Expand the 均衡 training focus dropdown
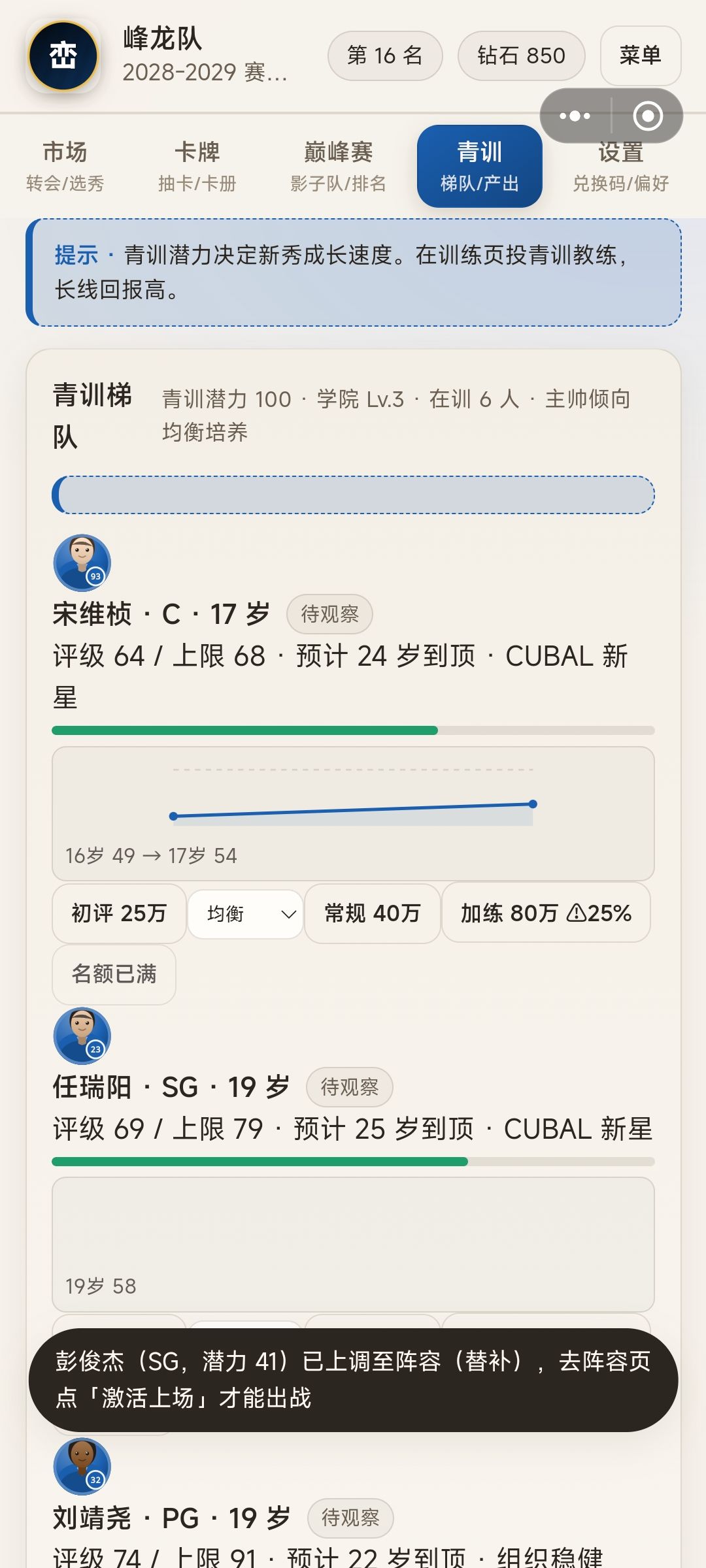 click(x=245, y=913)
